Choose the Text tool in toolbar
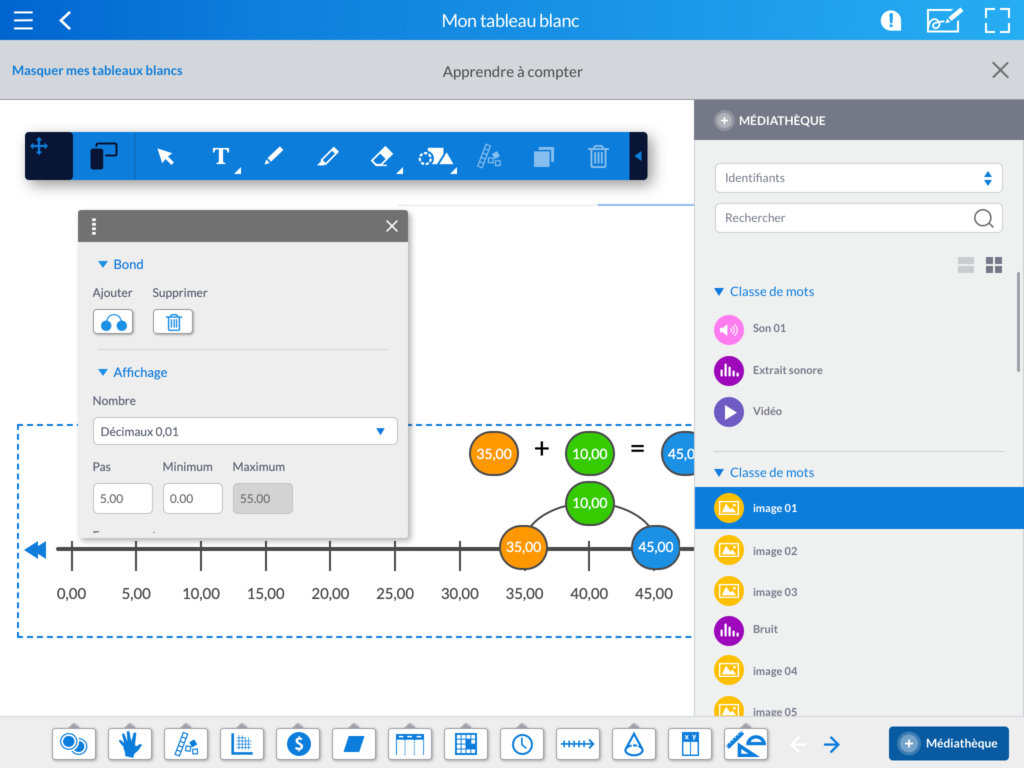Image resolution: width=1024 pixels, height=768 pixels. [x=221, y=156]
